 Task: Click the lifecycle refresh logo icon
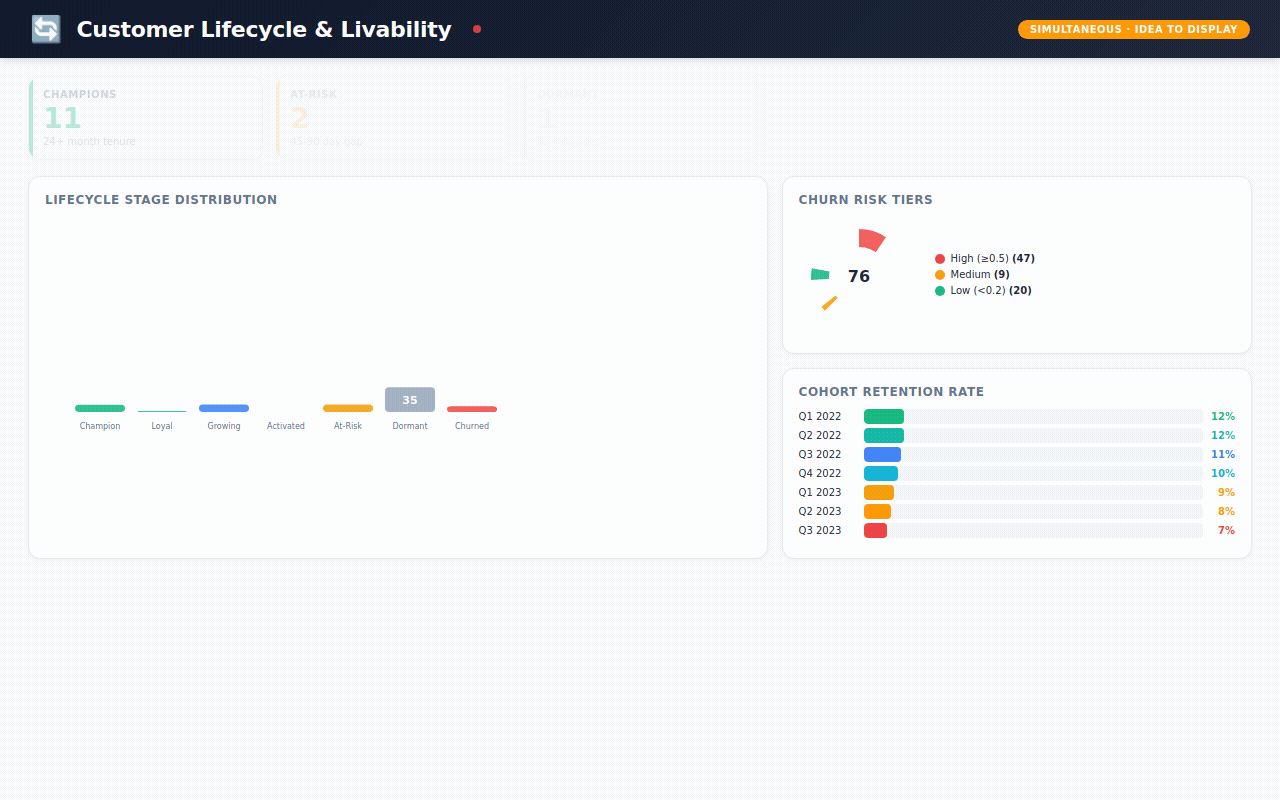coord(46,29)
